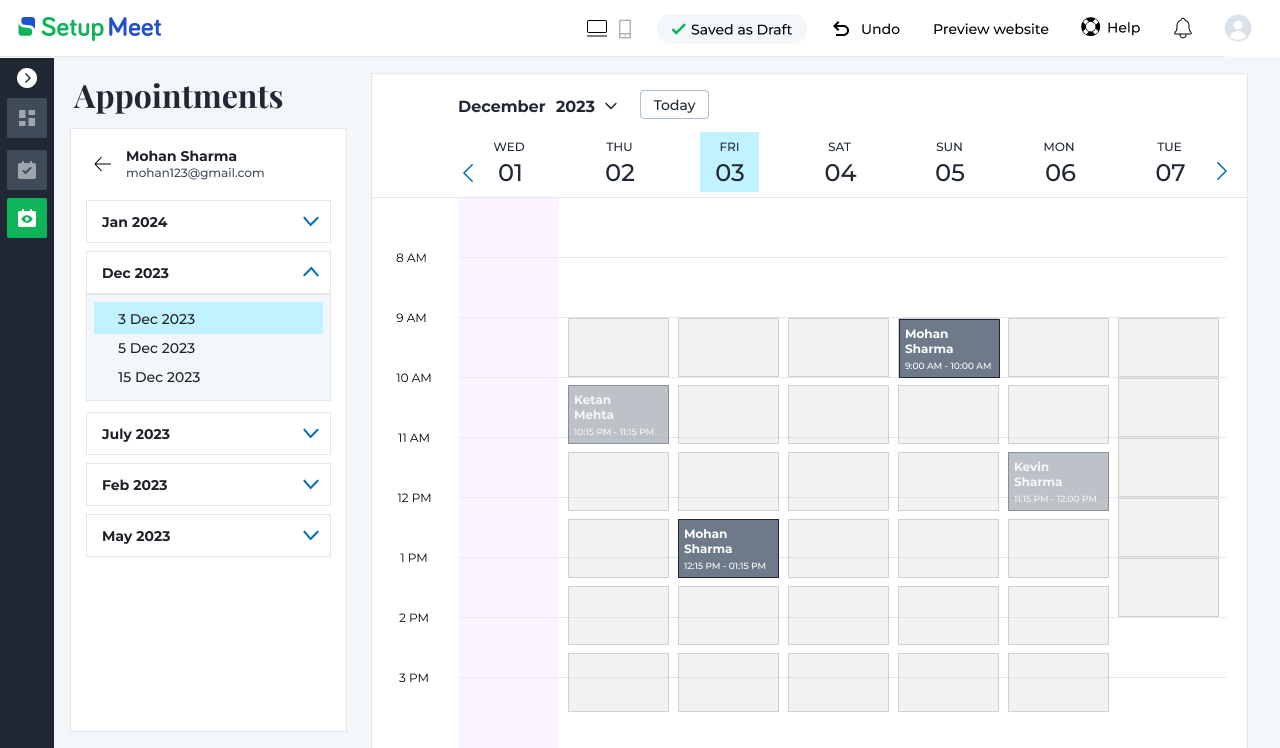The height and width of the screenshot is (748, 1280).
Task: Open the user profile avatar
Action: (x=1237, y=28)
